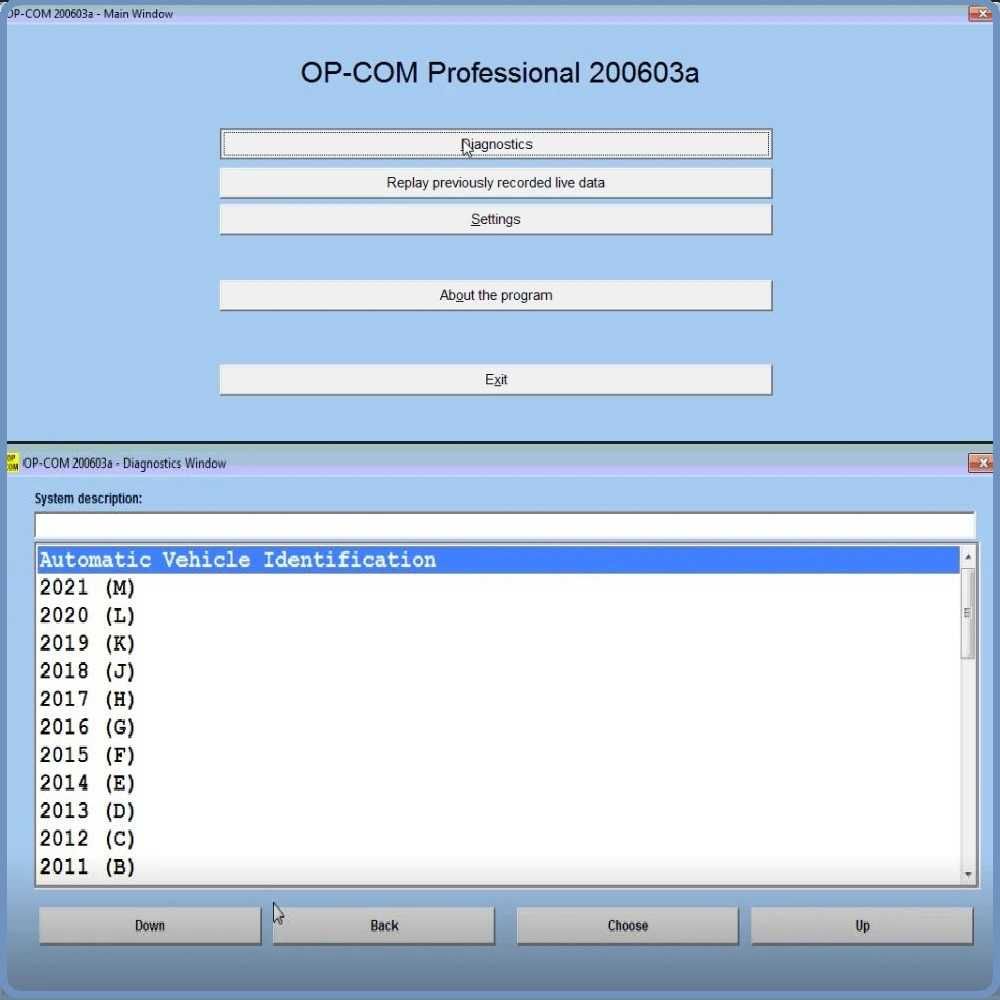
Task: Open Settings in the Main Window
Action: click(496, 219)
